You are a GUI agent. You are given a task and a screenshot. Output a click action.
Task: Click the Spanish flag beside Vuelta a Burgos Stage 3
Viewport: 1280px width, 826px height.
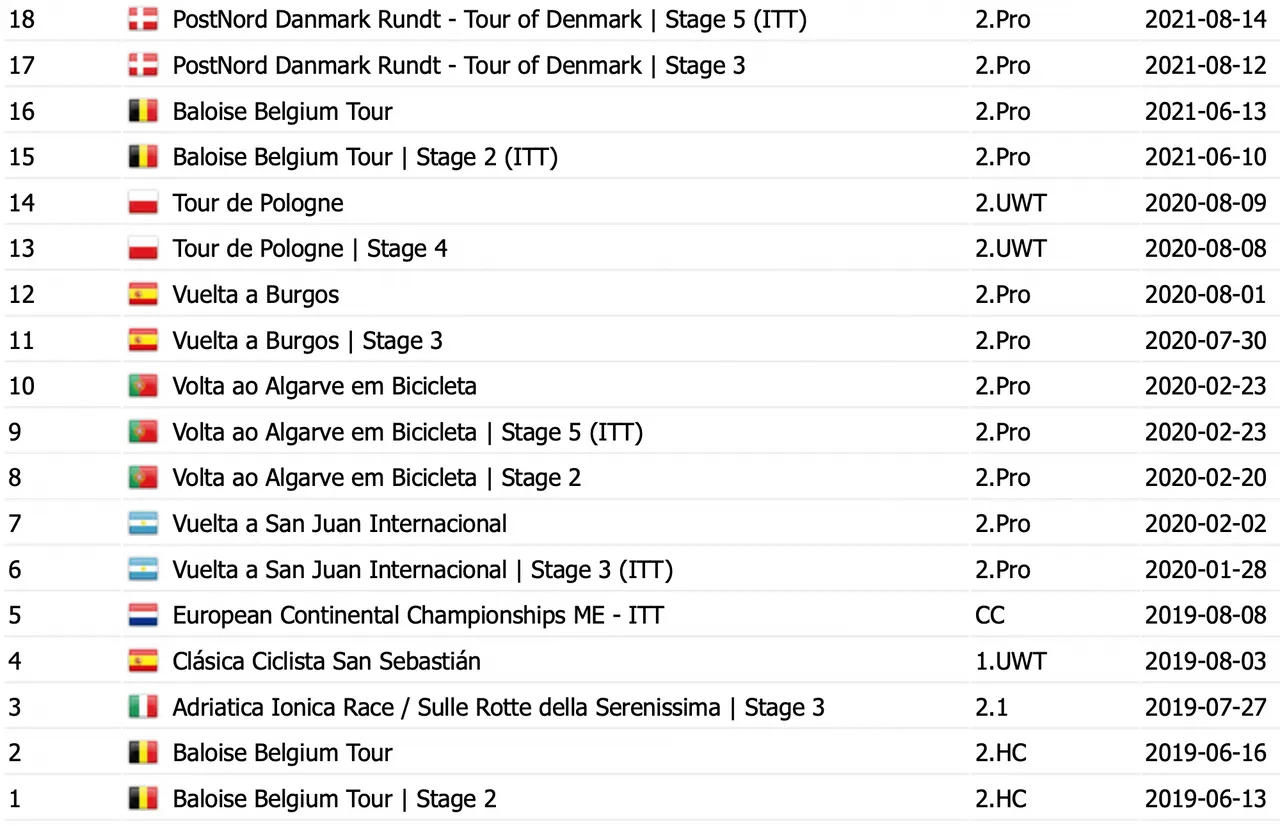point(143,341)
